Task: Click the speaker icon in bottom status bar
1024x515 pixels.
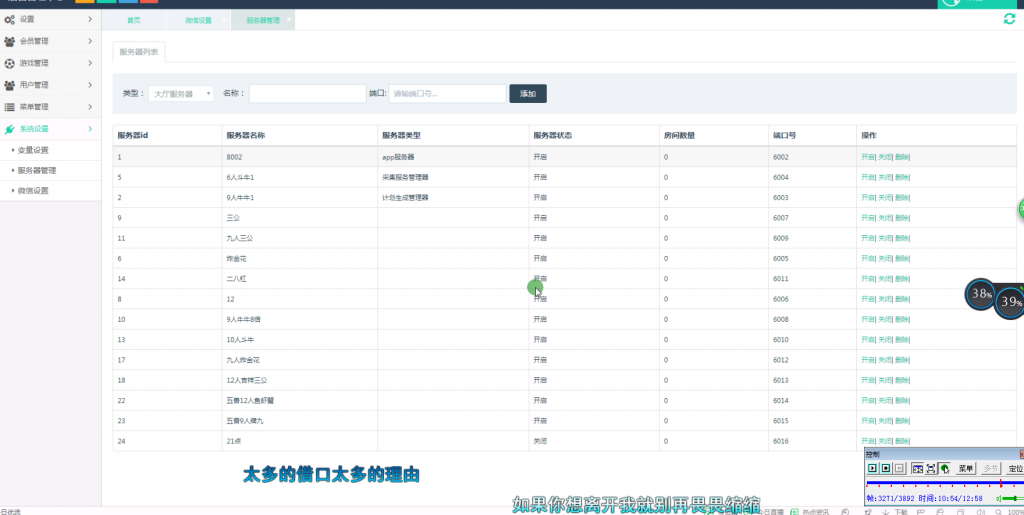Action: [x=980, y=512]
